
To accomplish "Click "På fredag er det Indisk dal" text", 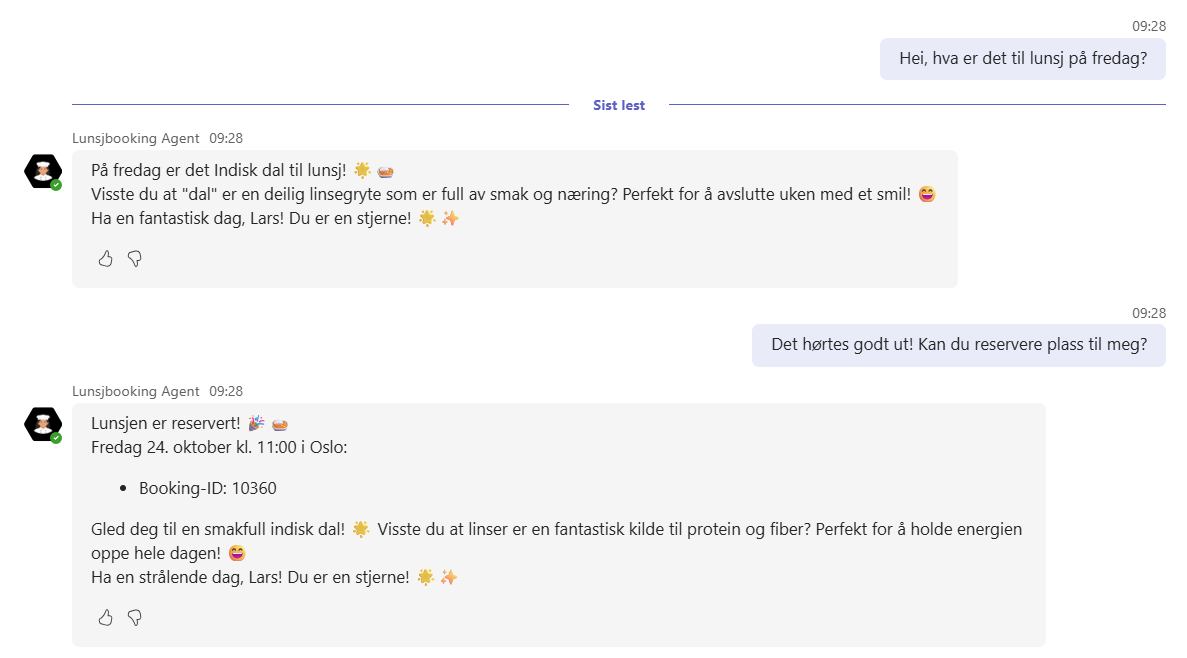I will tap(218, 170).
